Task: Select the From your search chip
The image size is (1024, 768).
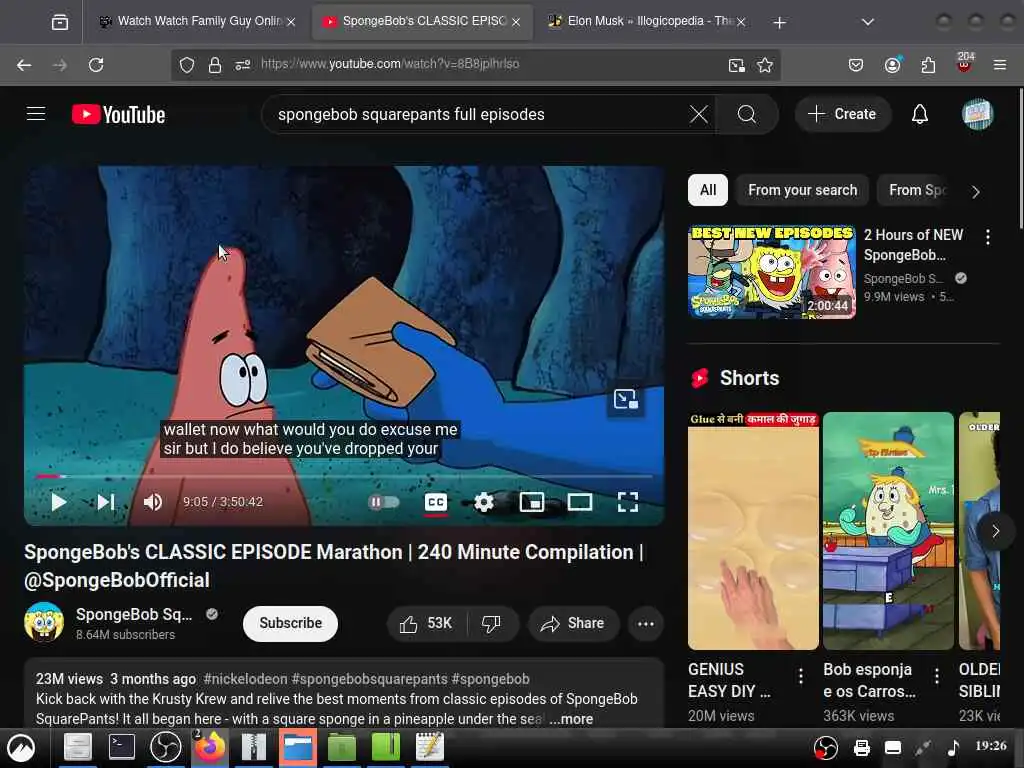Action: (x=803, y=190)
